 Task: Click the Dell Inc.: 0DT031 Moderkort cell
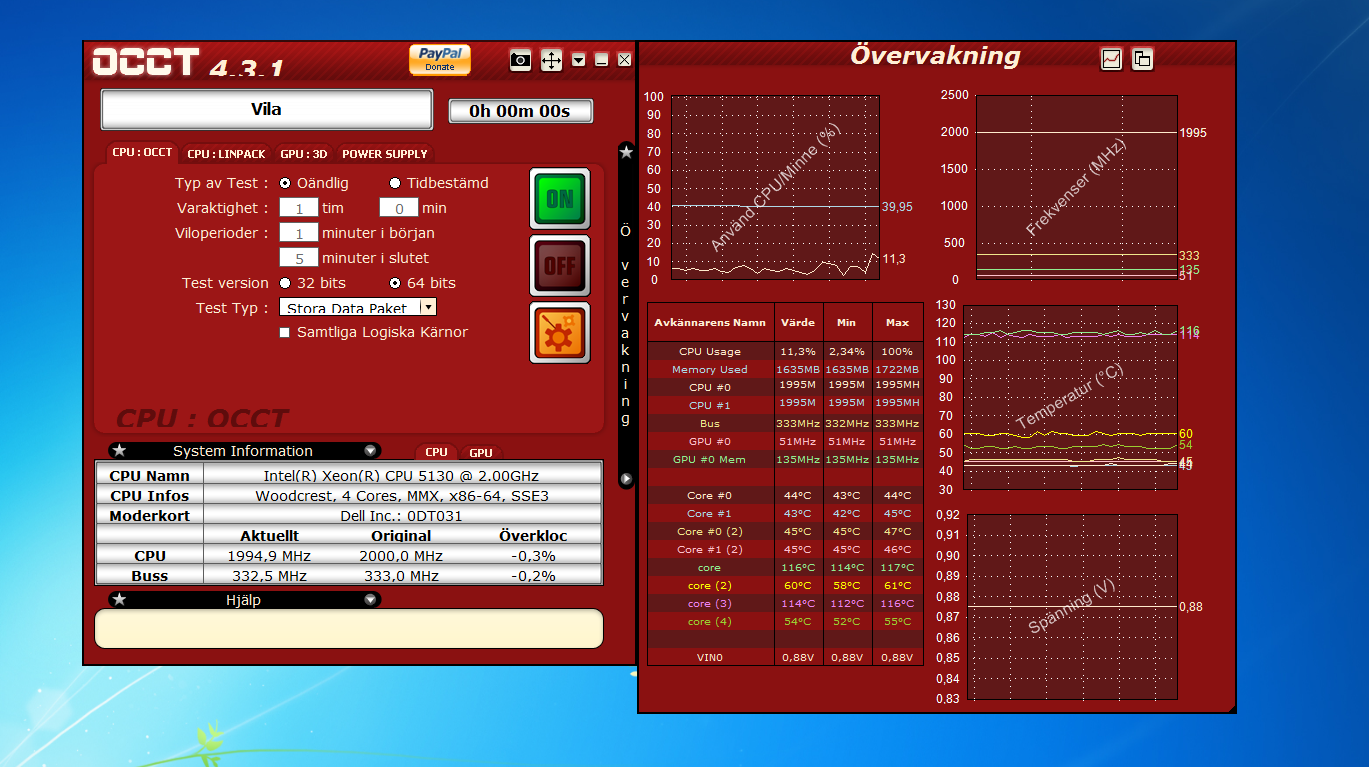403,516
